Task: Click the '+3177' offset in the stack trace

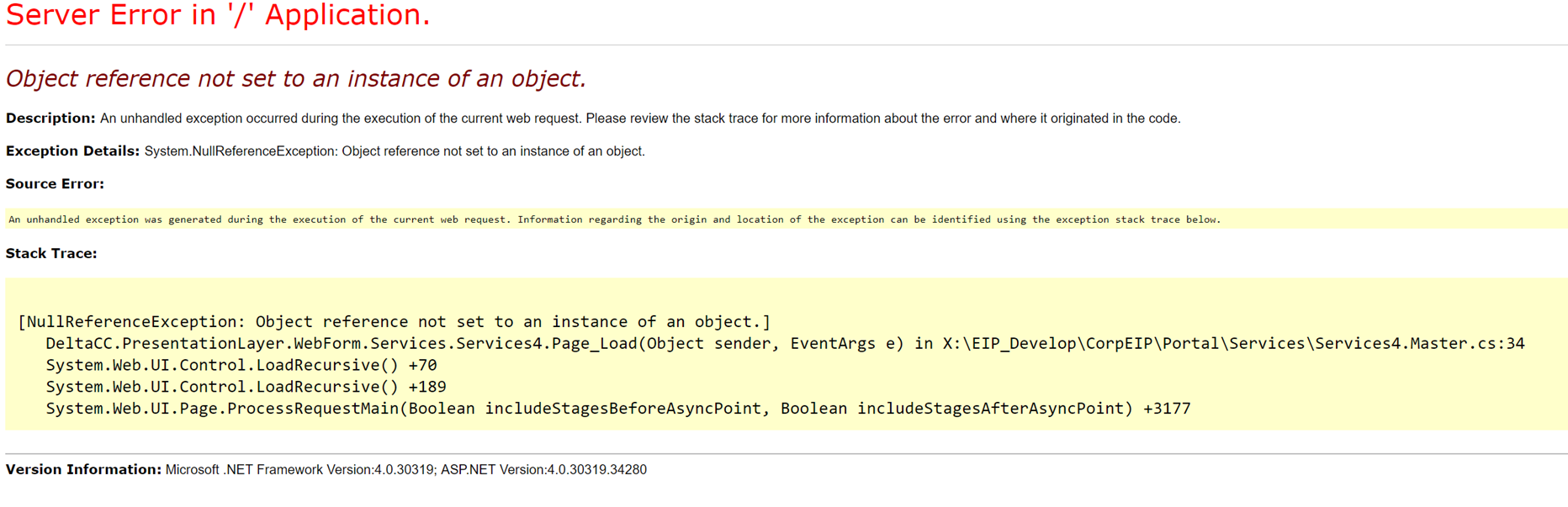Action: pos(1167,409)
